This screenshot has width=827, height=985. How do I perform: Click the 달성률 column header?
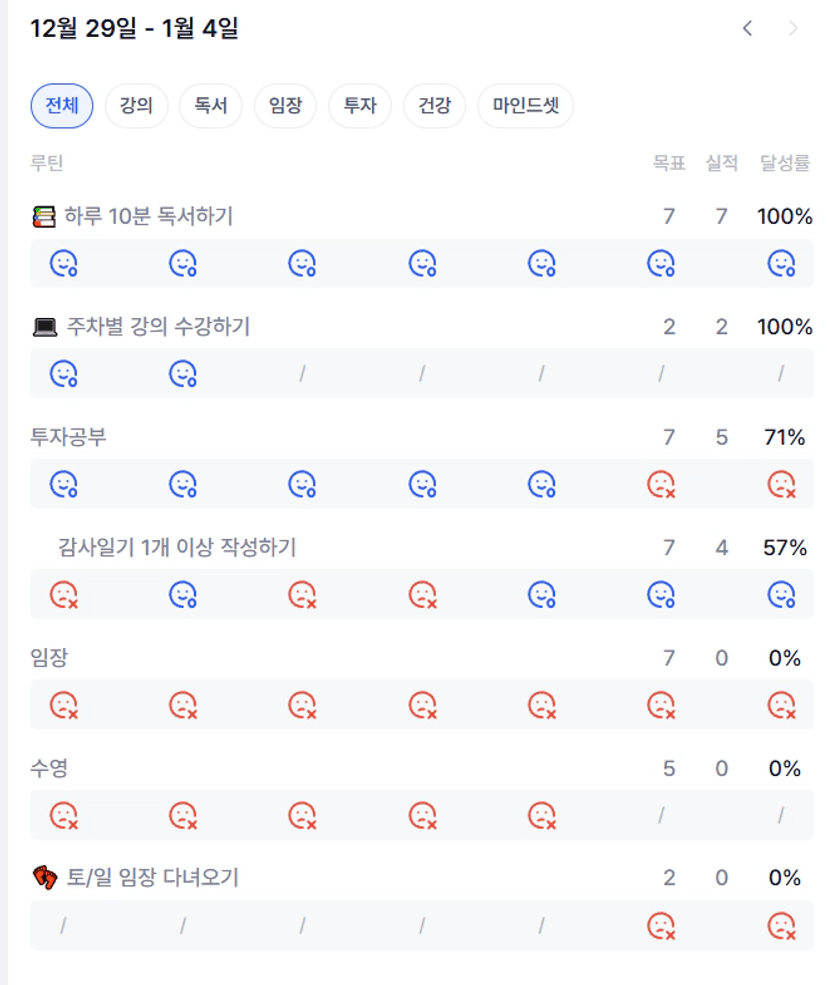pos(785,163)
